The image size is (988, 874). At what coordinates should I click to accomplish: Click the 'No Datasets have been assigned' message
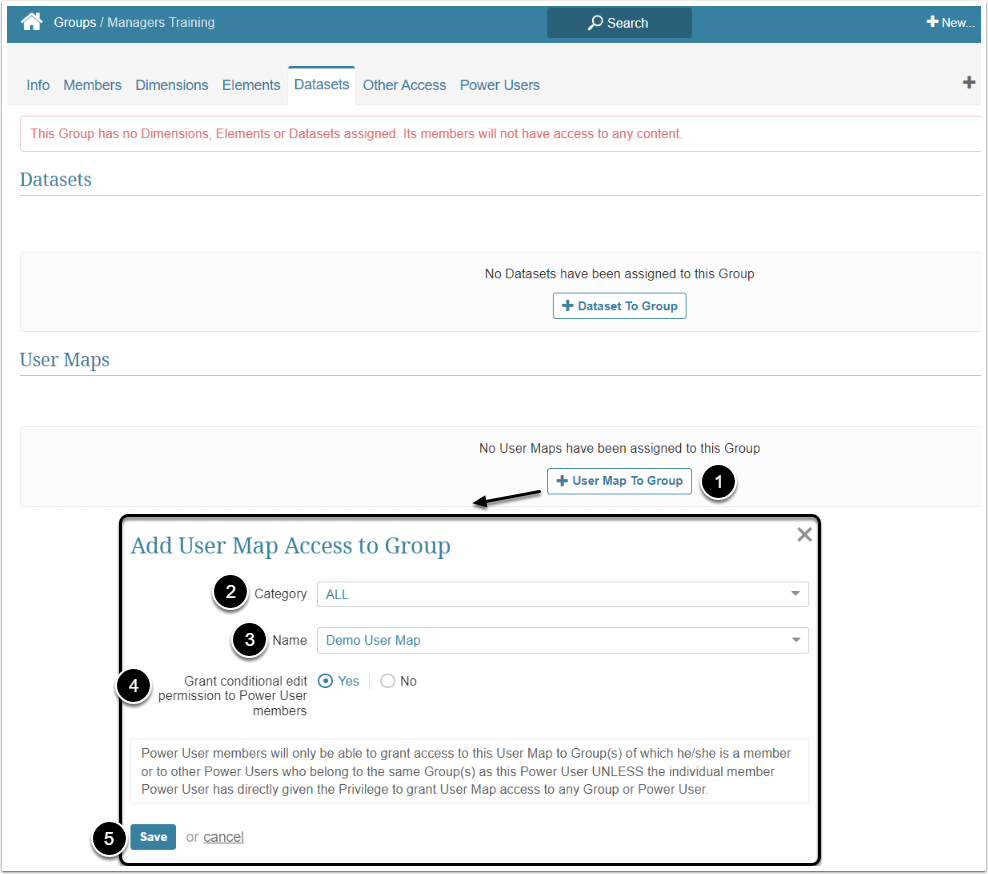tap(619, 273)
